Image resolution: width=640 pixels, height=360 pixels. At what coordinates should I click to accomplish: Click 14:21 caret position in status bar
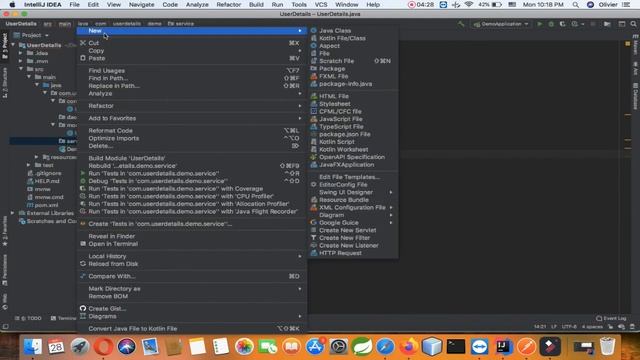click(540, 327)
